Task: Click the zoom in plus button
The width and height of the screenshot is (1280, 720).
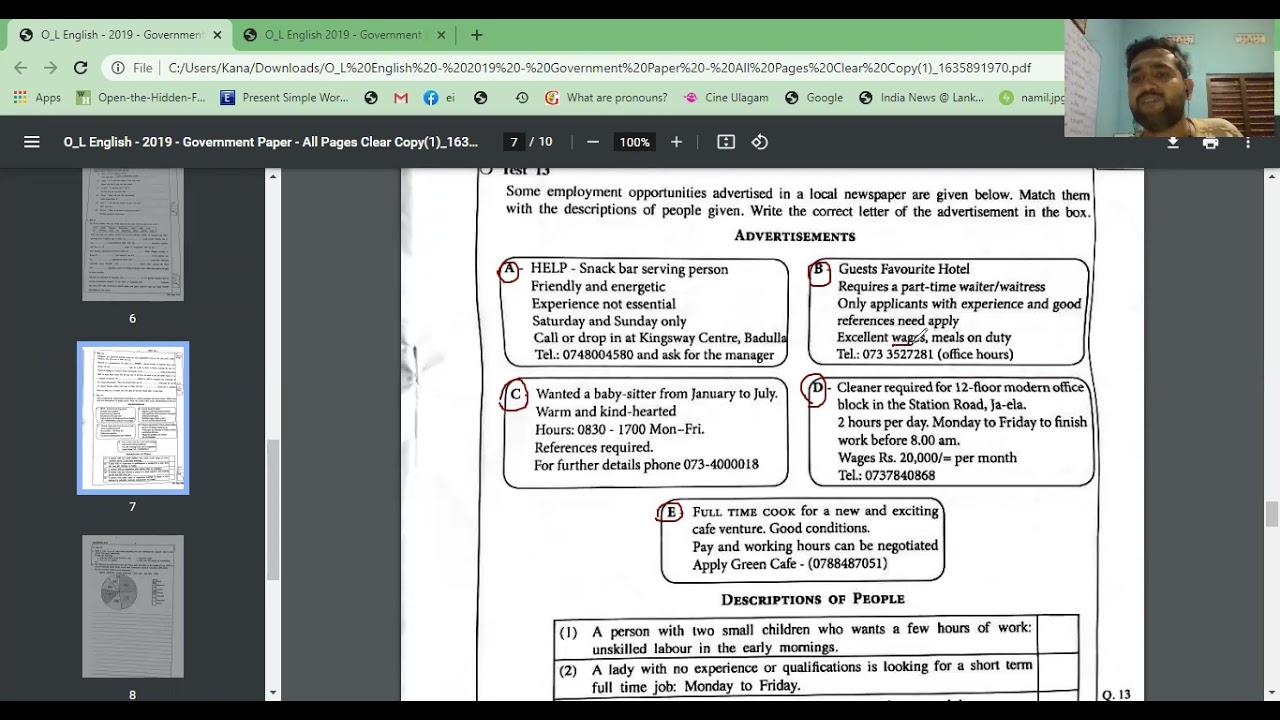Action: (x=676, y=142)
